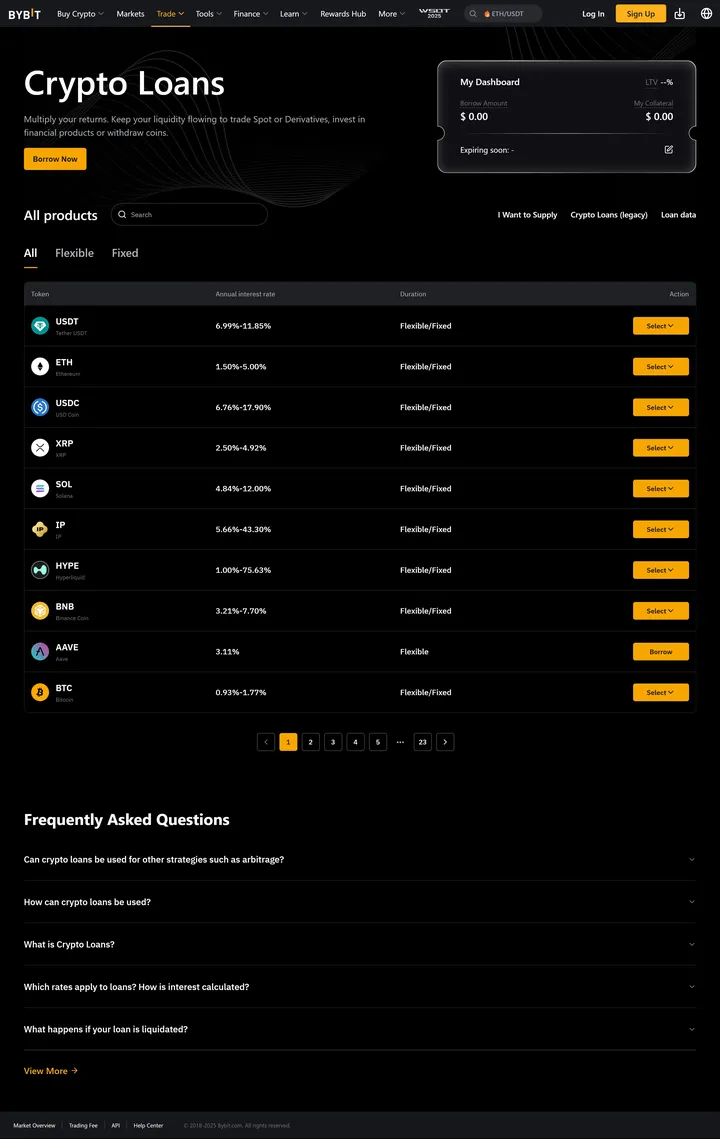
Task: Click the USDT Tether token icon
Action: (40, 325)
